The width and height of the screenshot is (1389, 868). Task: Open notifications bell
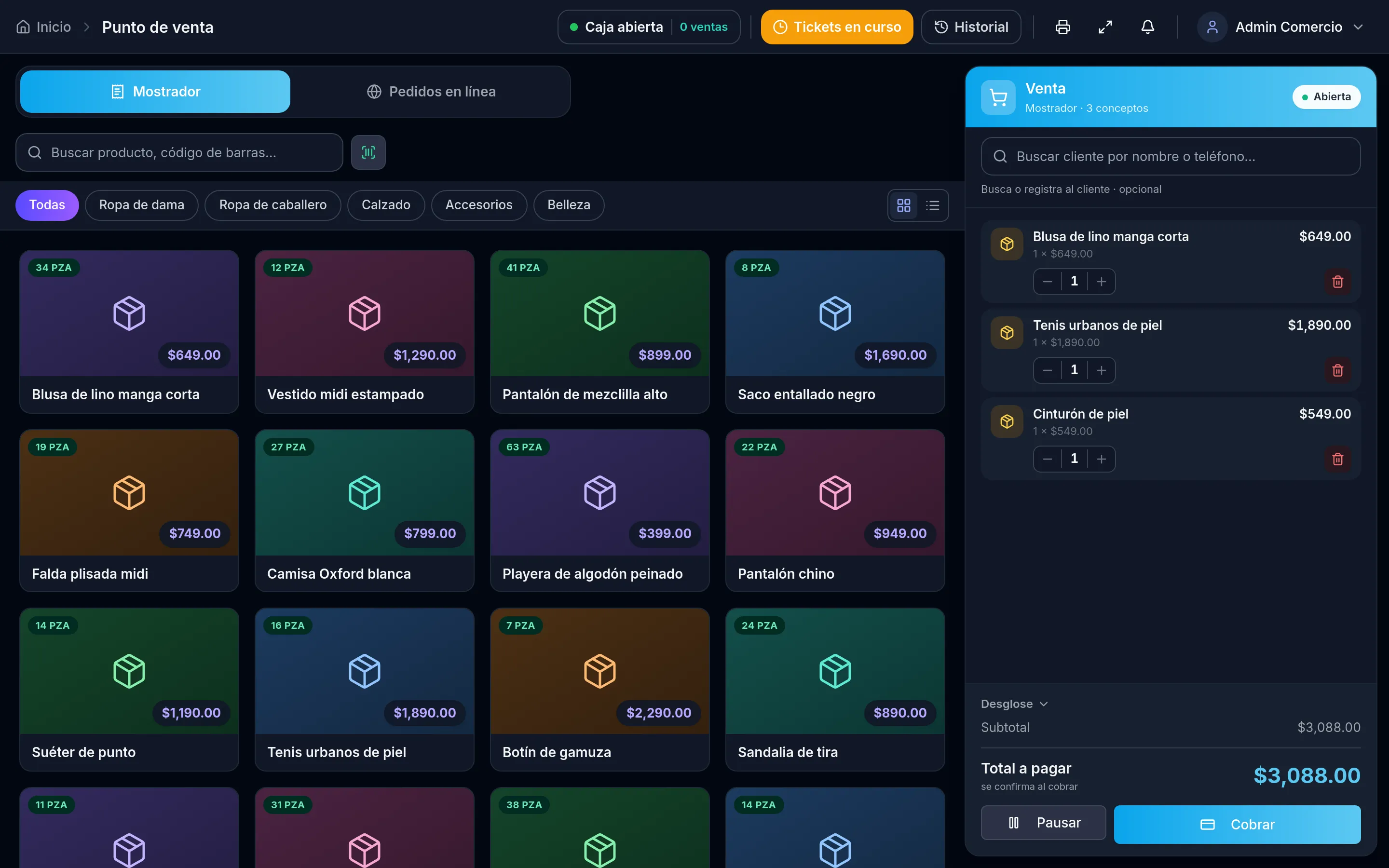pos(1147,27)
